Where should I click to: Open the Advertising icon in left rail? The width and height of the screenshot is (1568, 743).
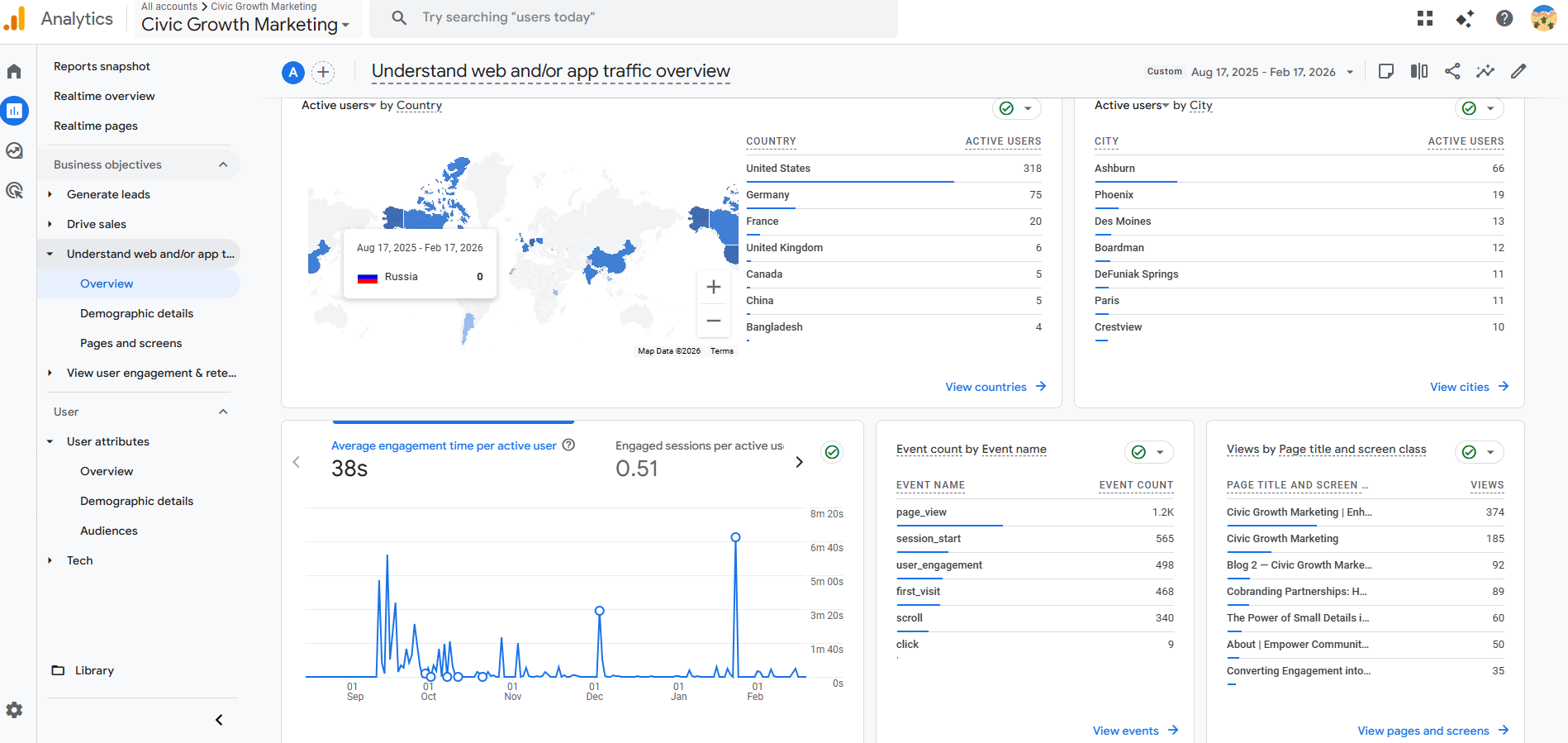14,190
